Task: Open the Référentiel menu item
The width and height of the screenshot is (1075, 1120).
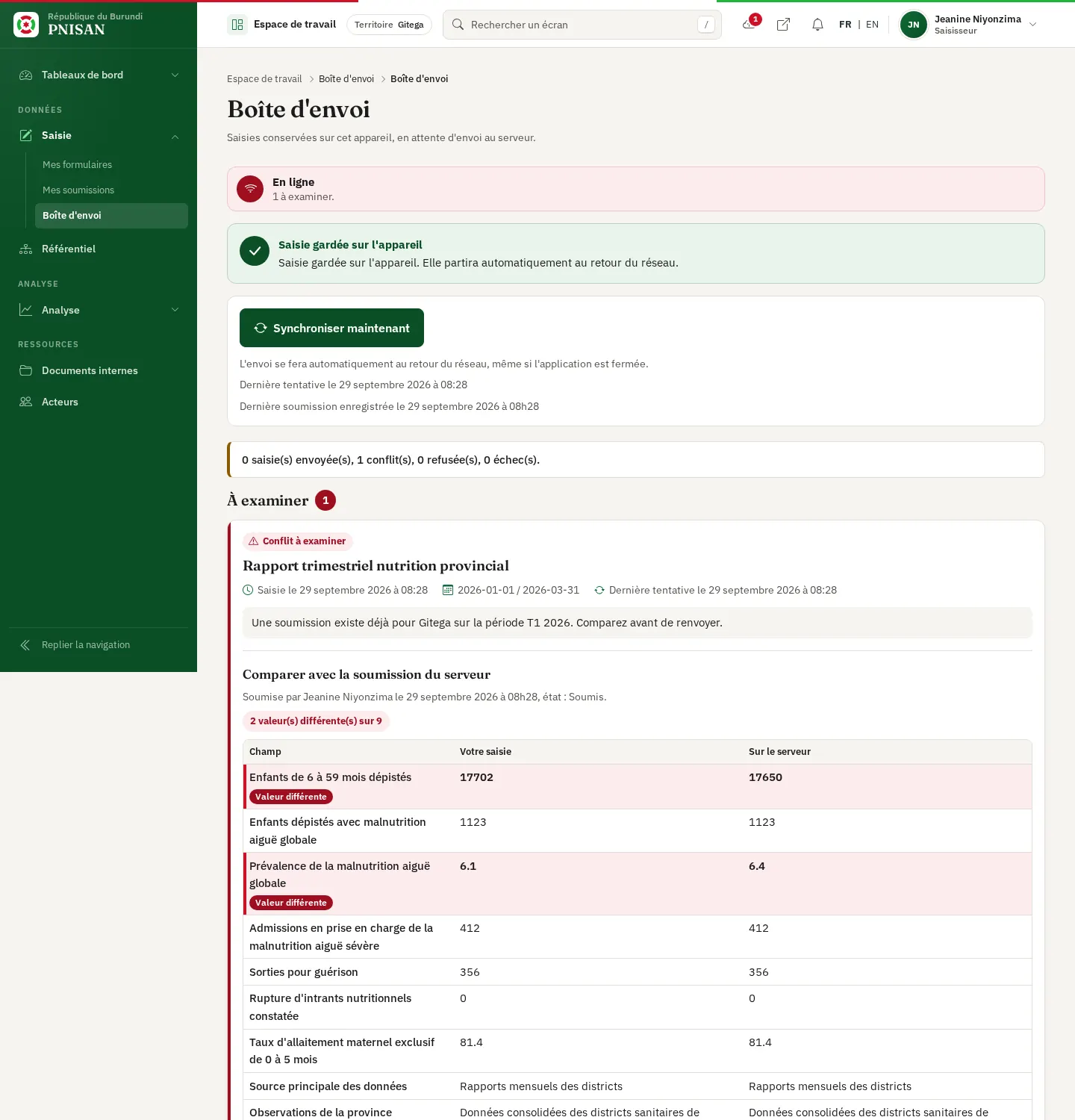Action: 69,249
